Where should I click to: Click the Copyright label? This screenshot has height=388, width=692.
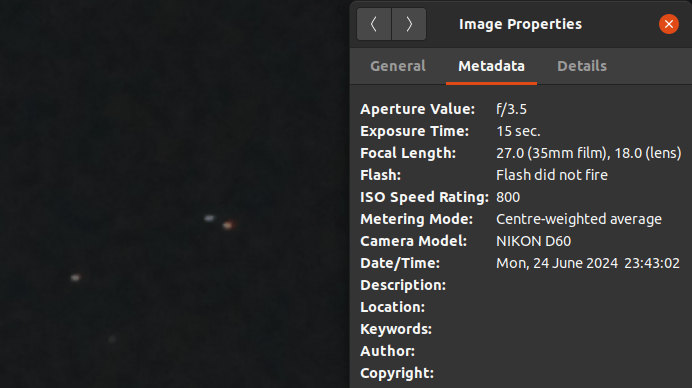click(397, 373)
